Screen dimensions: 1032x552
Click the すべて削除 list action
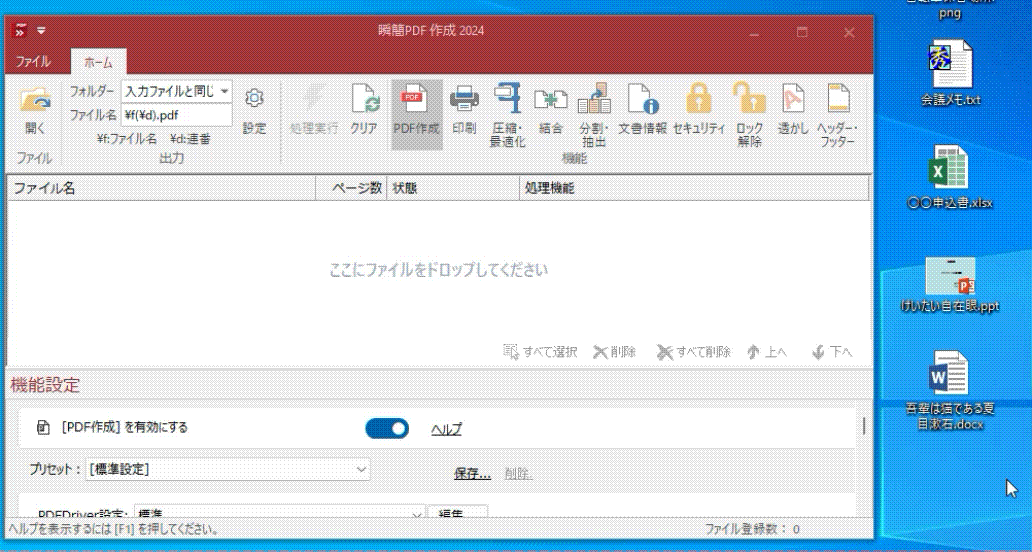(694, 352)
